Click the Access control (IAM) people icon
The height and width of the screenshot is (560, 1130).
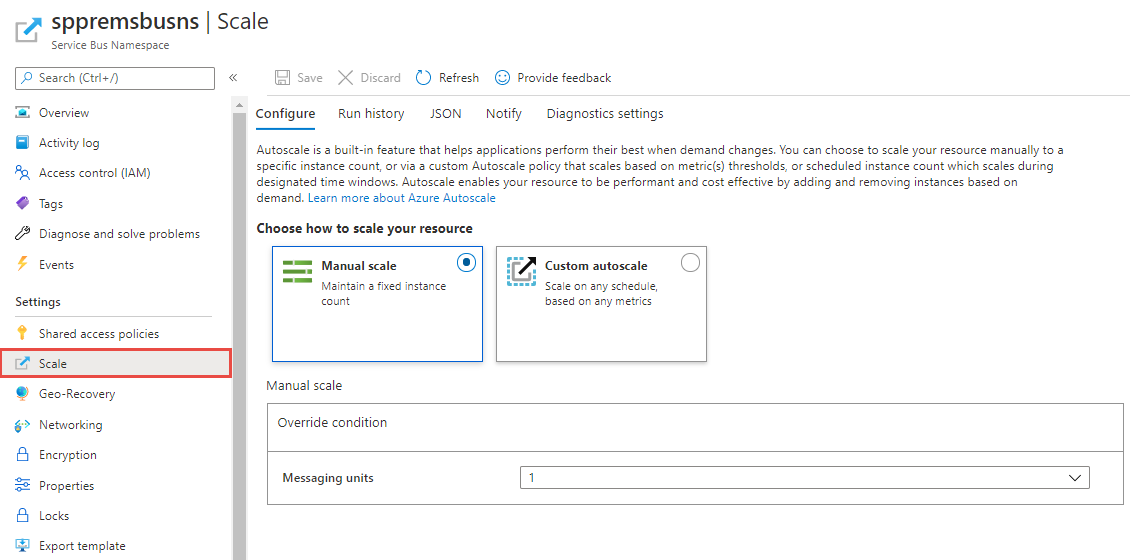(23, 173)
